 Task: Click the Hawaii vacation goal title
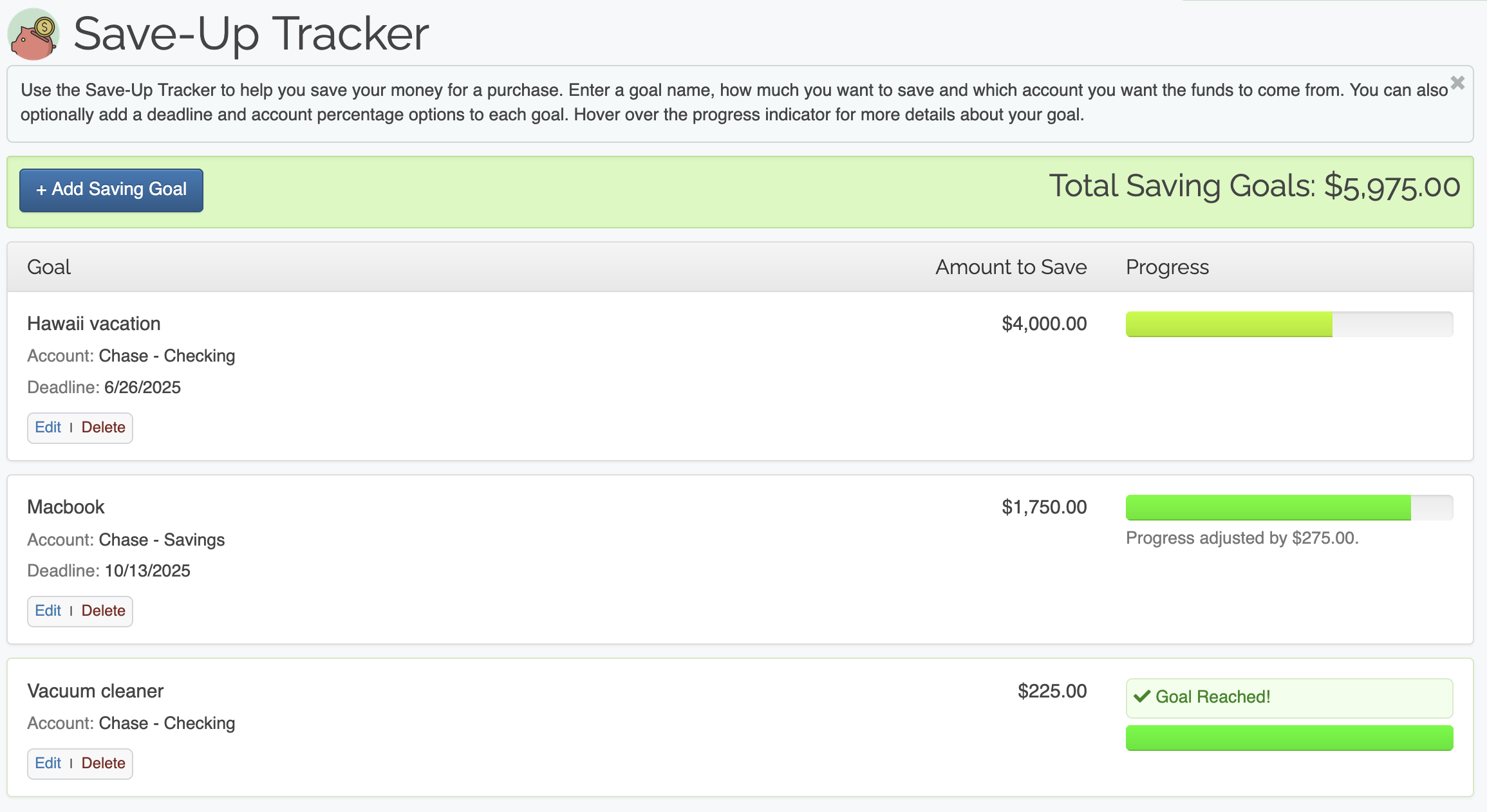pyautogui.click(x=94, y=324)
